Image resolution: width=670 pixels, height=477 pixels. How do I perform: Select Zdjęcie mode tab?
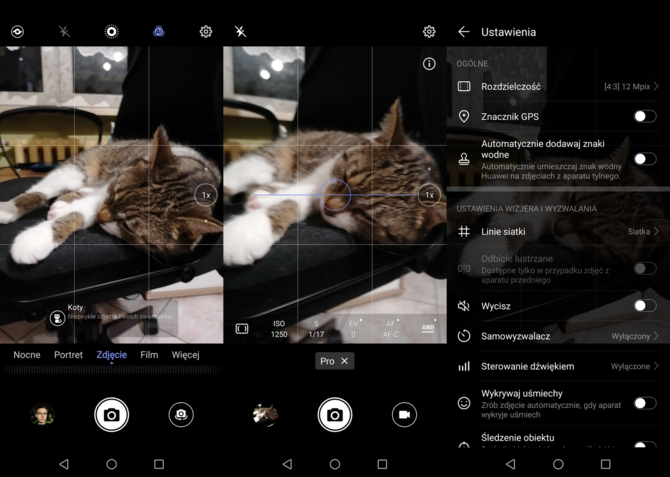point(112,355)
